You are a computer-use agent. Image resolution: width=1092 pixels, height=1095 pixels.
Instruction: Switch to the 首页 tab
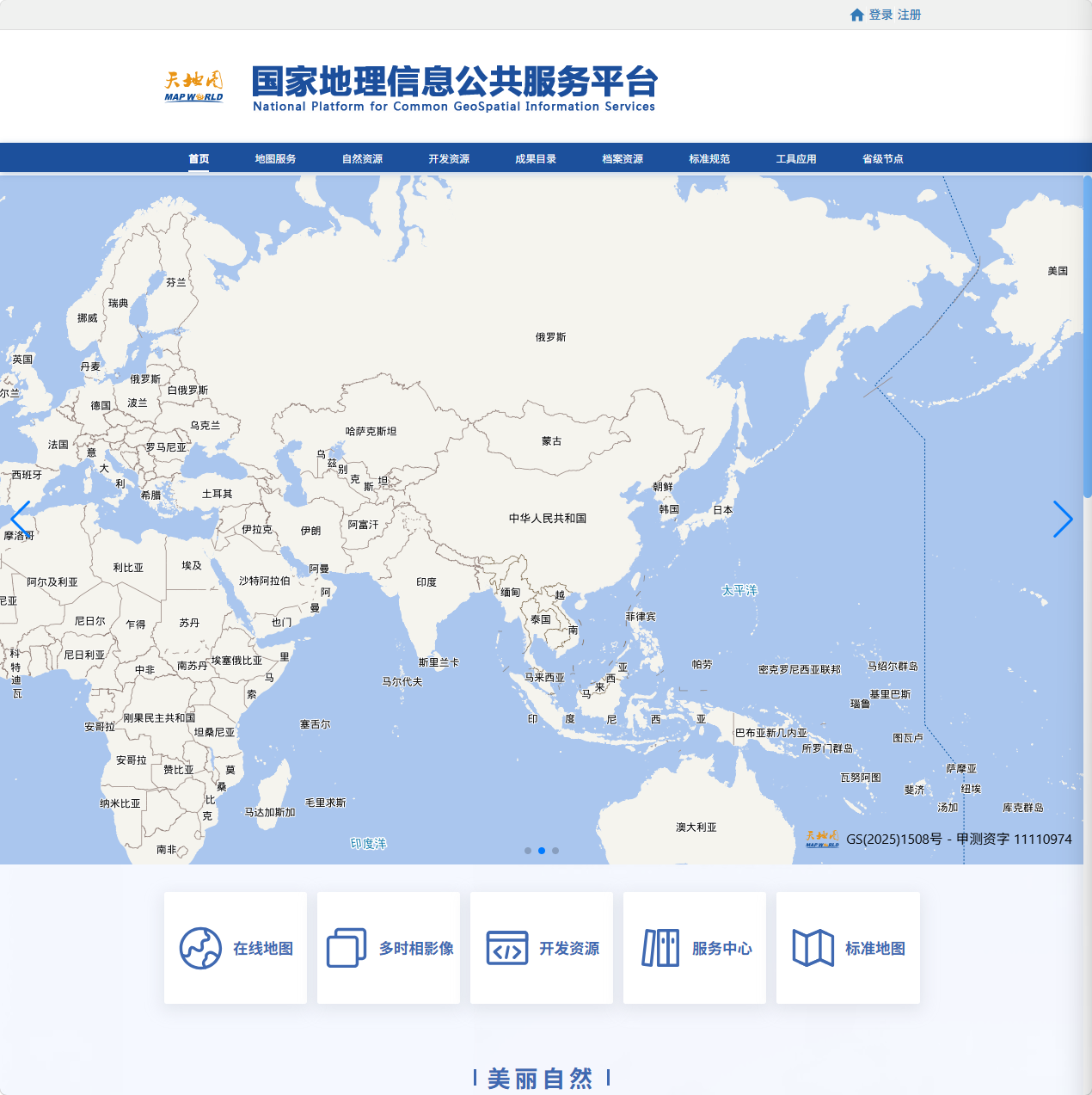(x=199, y=158)
